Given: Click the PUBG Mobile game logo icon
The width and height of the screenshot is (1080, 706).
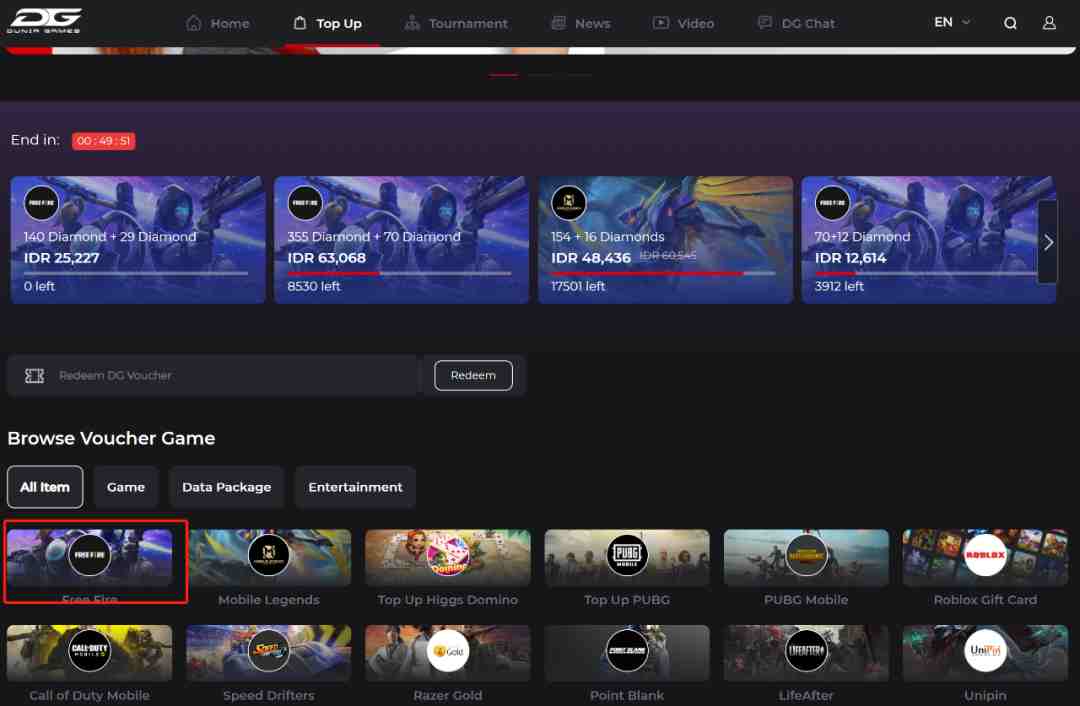Looking at the screenshot, I should (806, 554).
